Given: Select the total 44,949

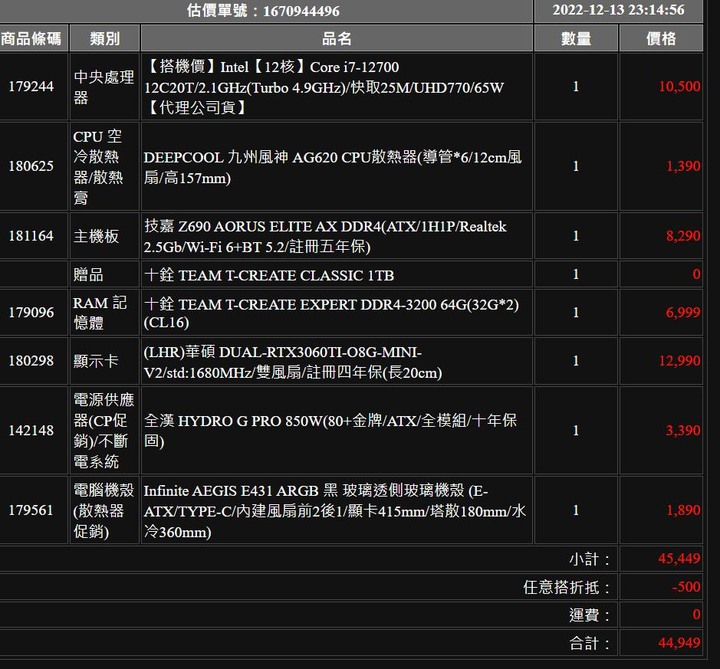Looking at the screenshot, I should pos(680,643).
